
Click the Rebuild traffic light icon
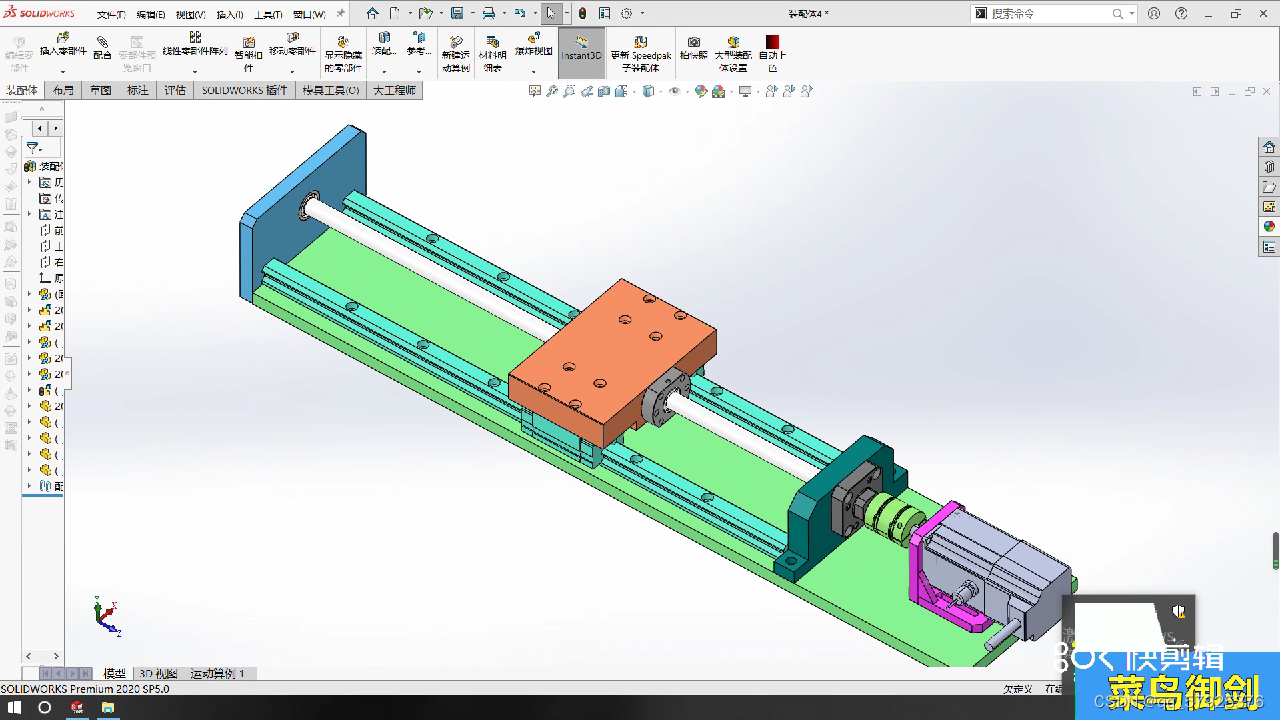581,14
